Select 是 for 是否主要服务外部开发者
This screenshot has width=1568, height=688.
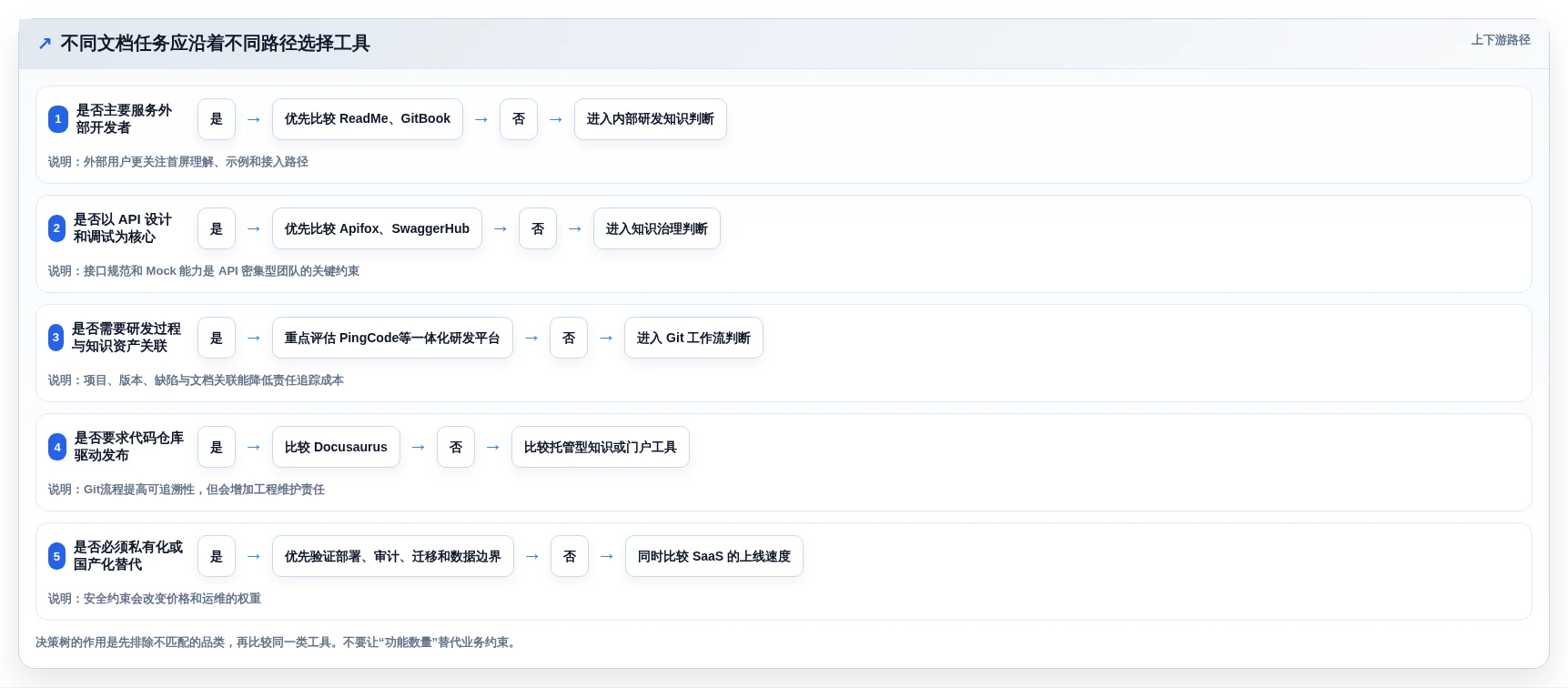pos(217,119)
